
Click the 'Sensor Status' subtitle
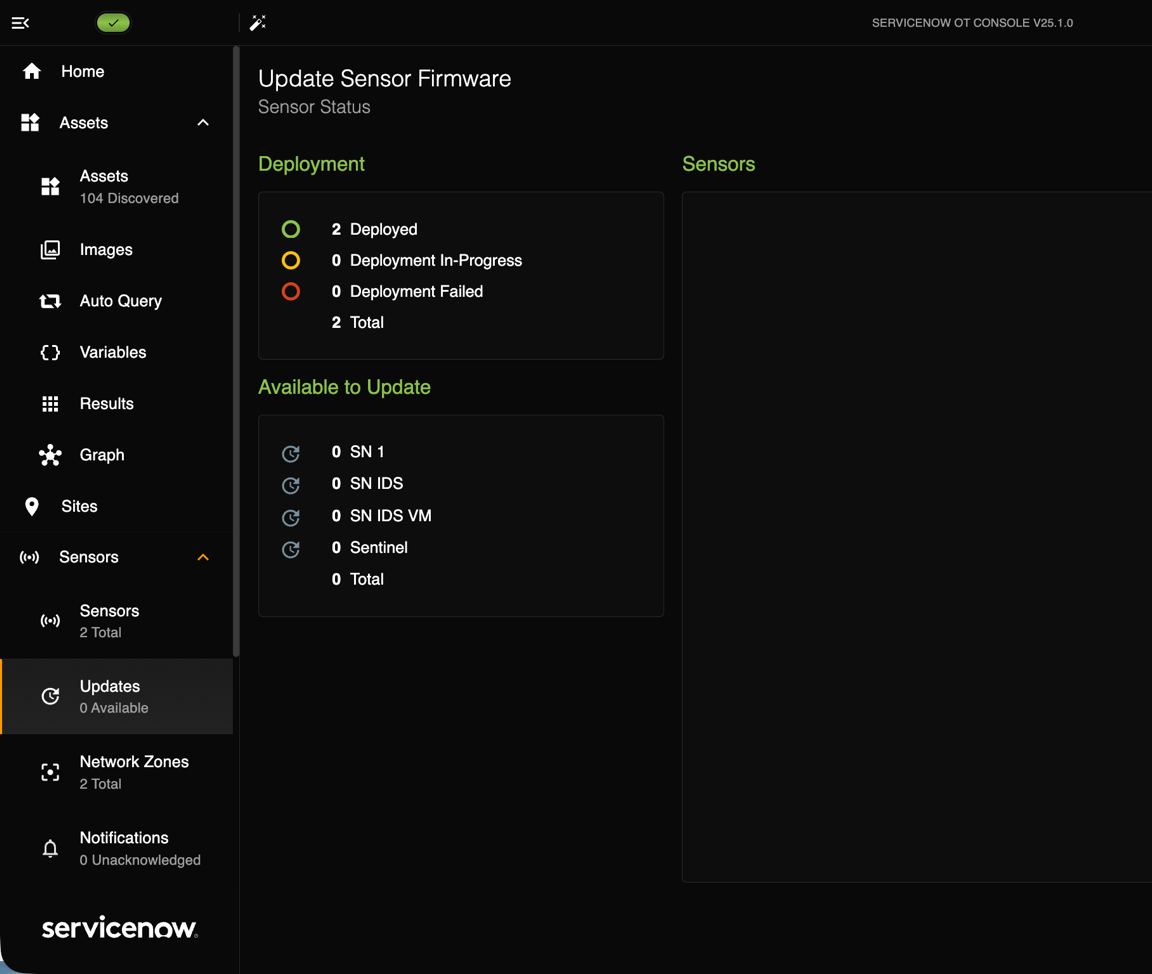click(x=314, y=107)
